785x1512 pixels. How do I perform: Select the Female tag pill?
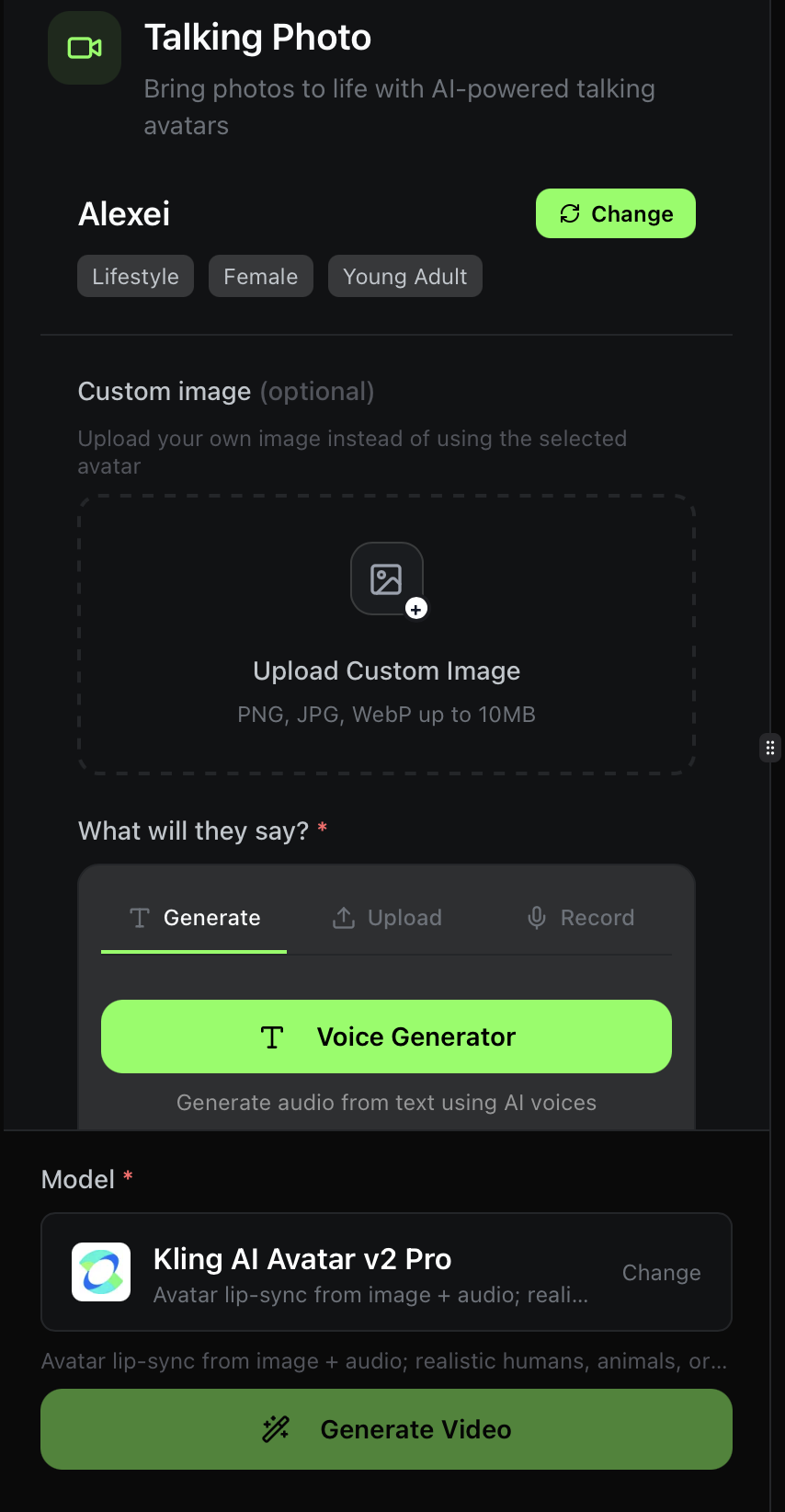260,276
